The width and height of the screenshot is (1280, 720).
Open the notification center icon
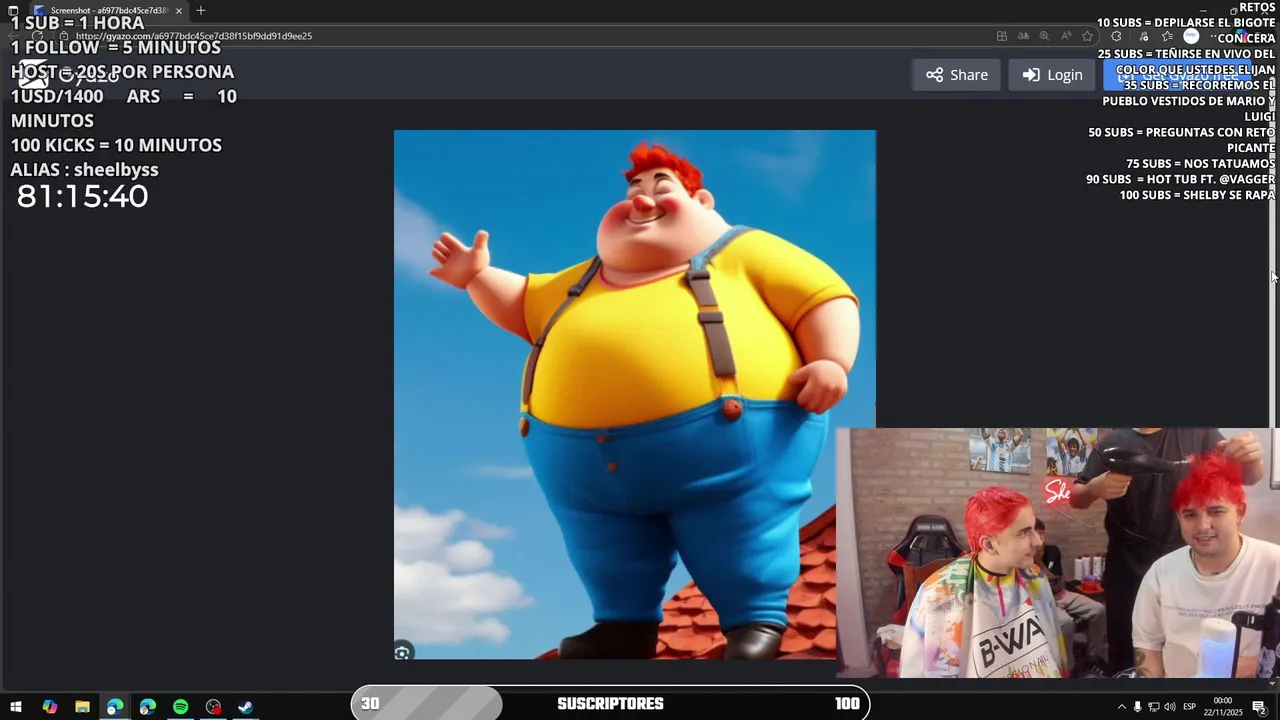pos(1260,707)
